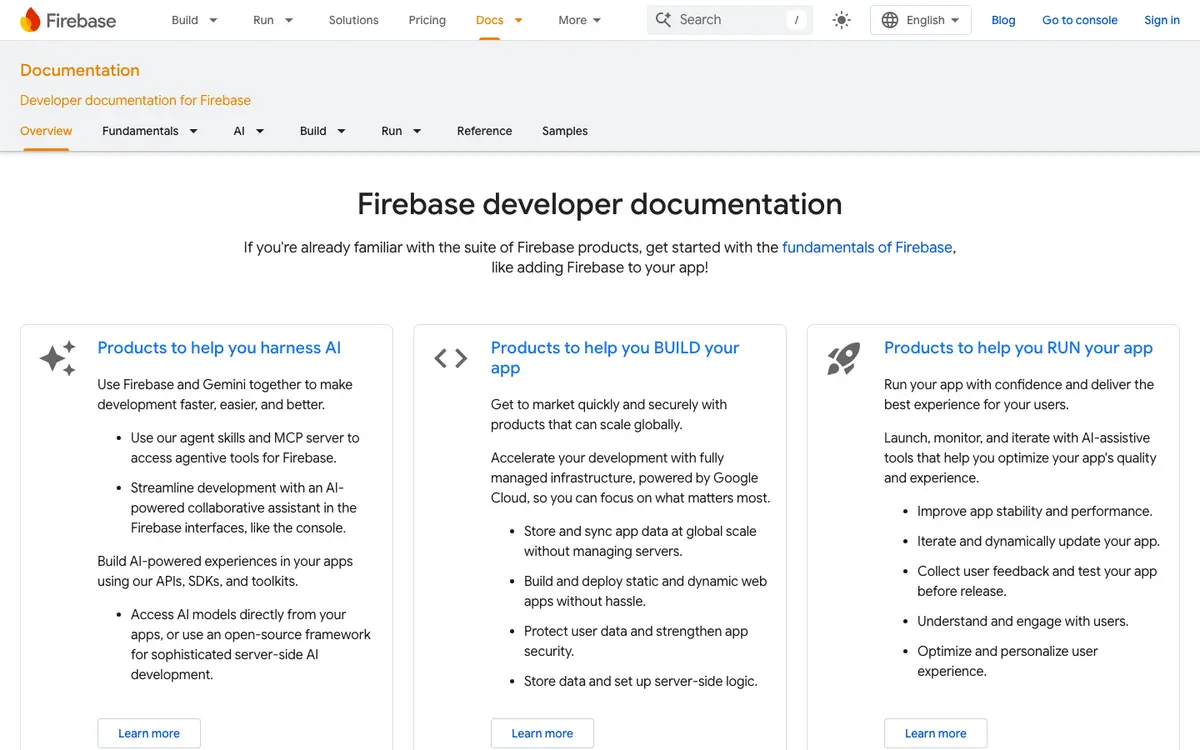Click 'Improve app stability and performance.' bullet

pos(1035,511)
